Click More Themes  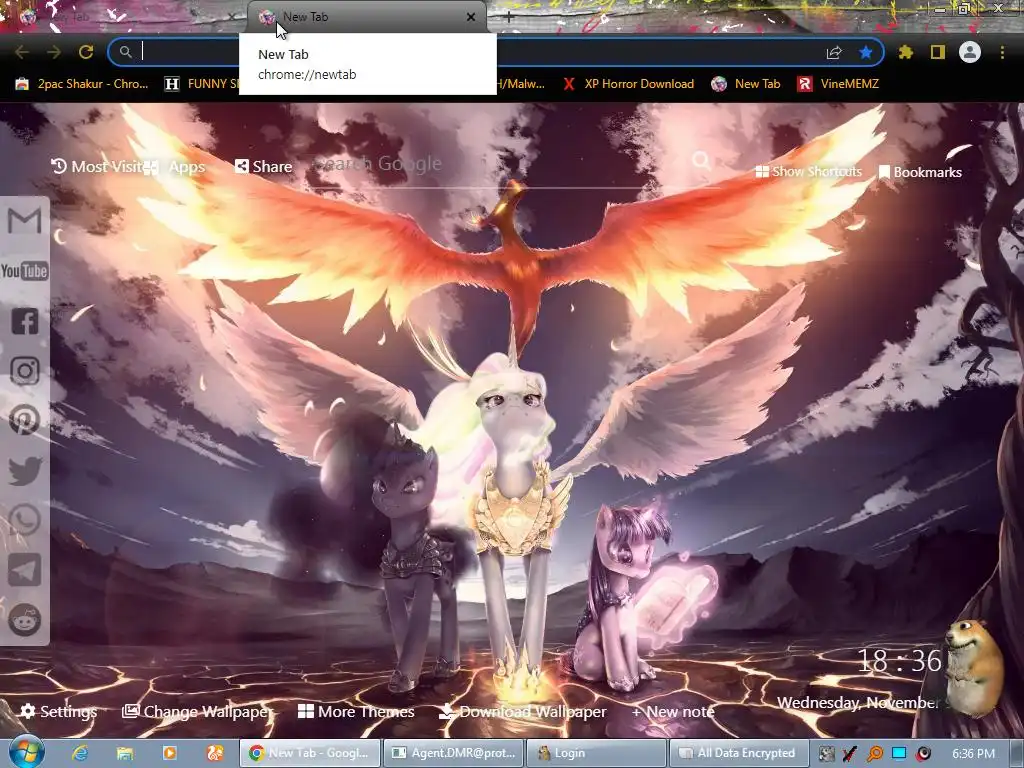[x=356, y=711]
